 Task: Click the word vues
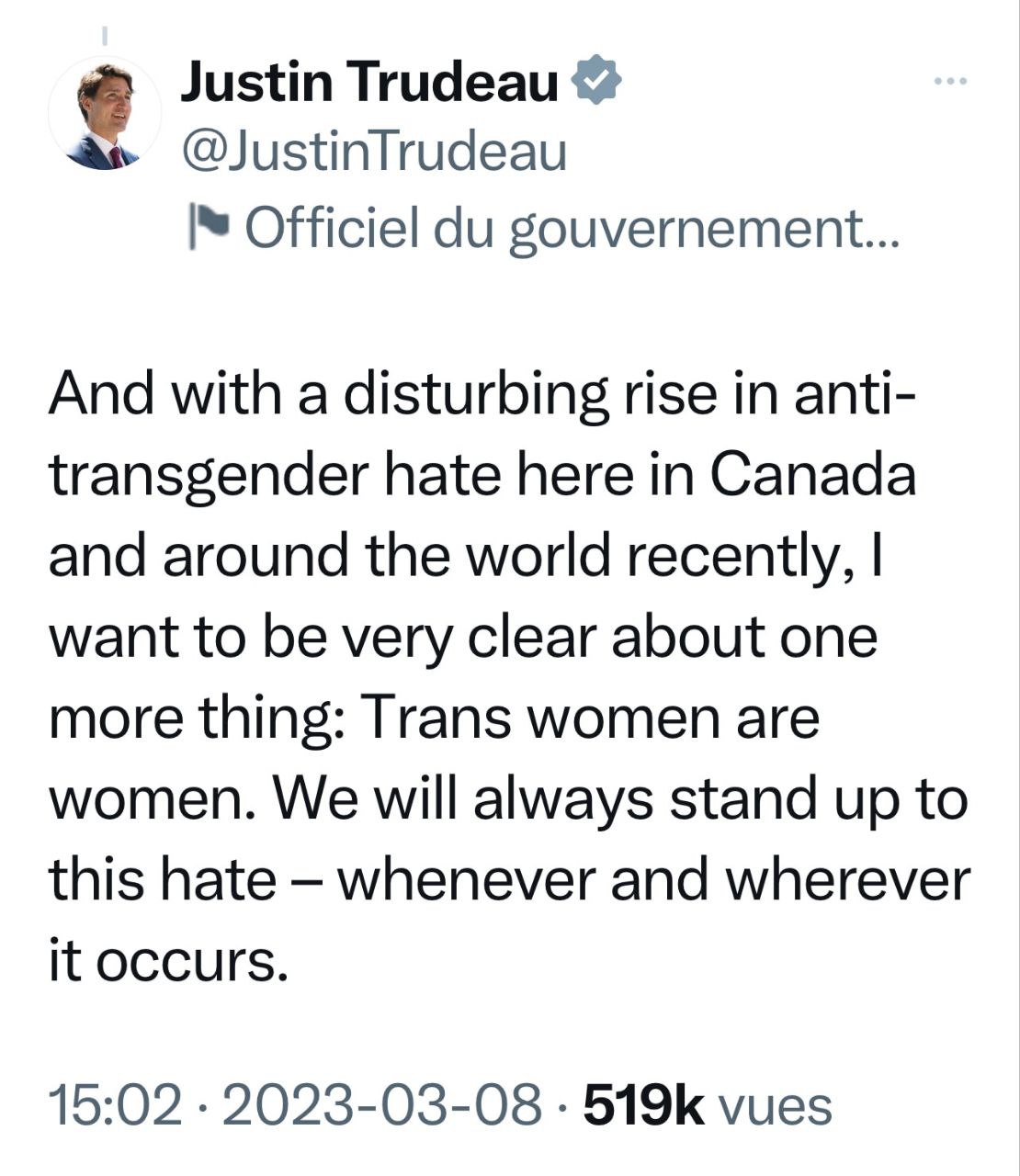click(775, 1107)
